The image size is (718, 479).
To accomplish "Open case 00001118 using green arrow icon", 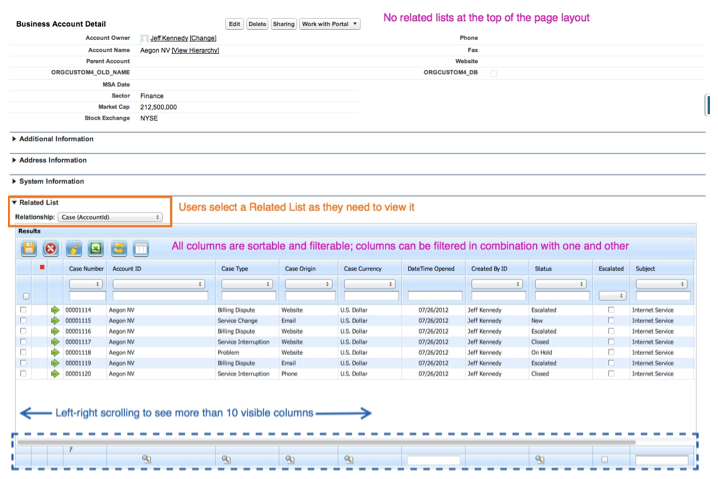I will coord(55,353).
